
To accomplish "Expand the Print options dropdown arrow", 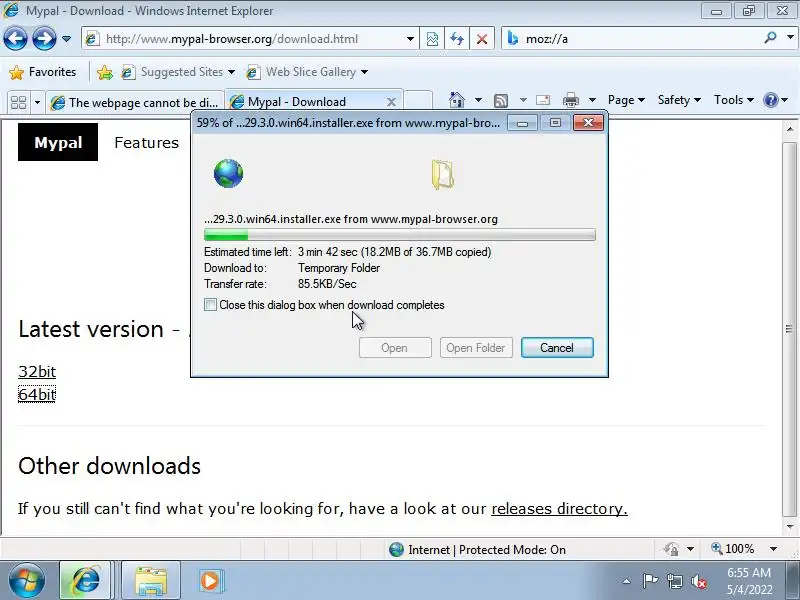I will 592,100.
